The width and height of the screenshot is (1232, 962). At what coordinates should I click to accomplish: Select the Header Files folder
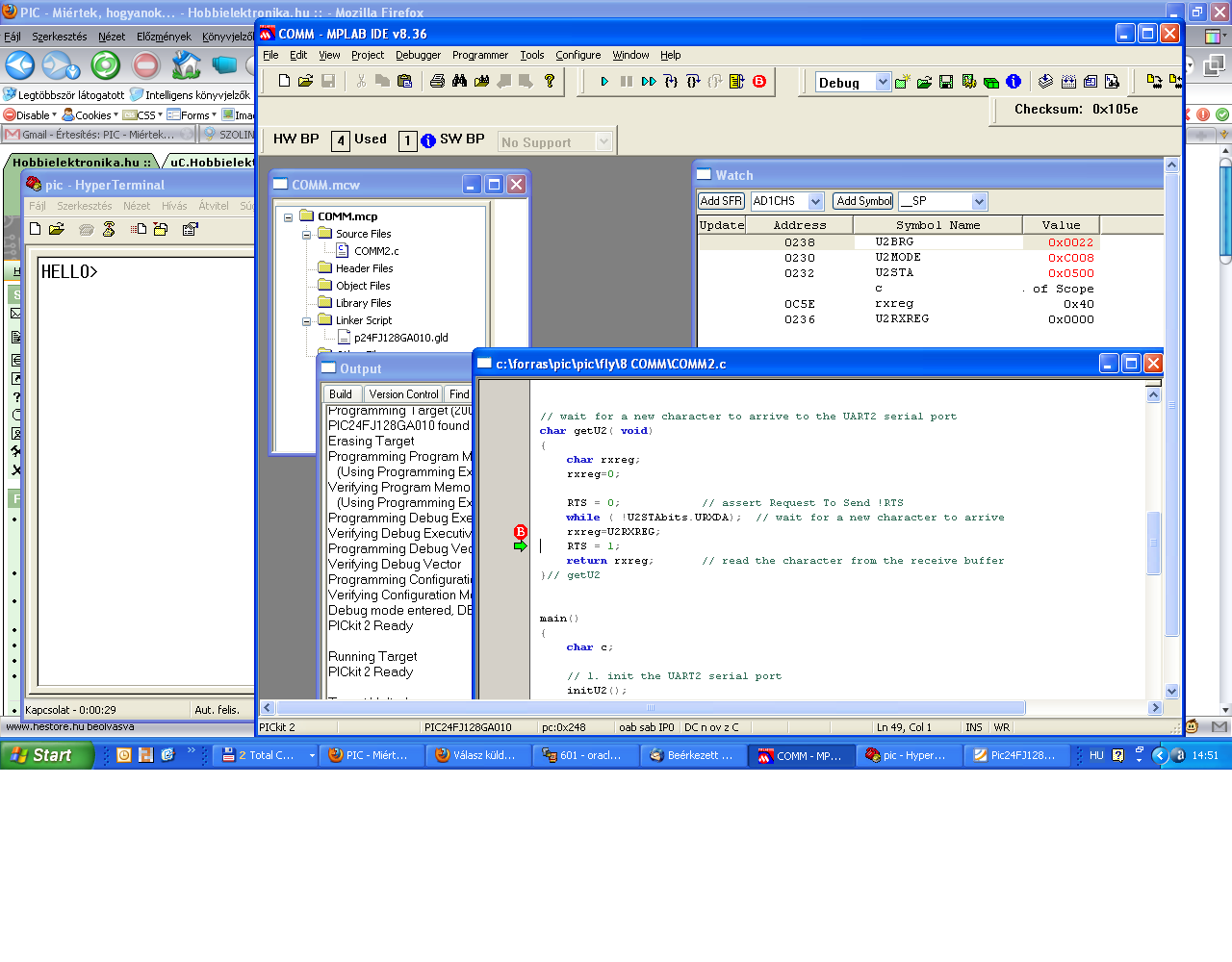click(364, 268)
